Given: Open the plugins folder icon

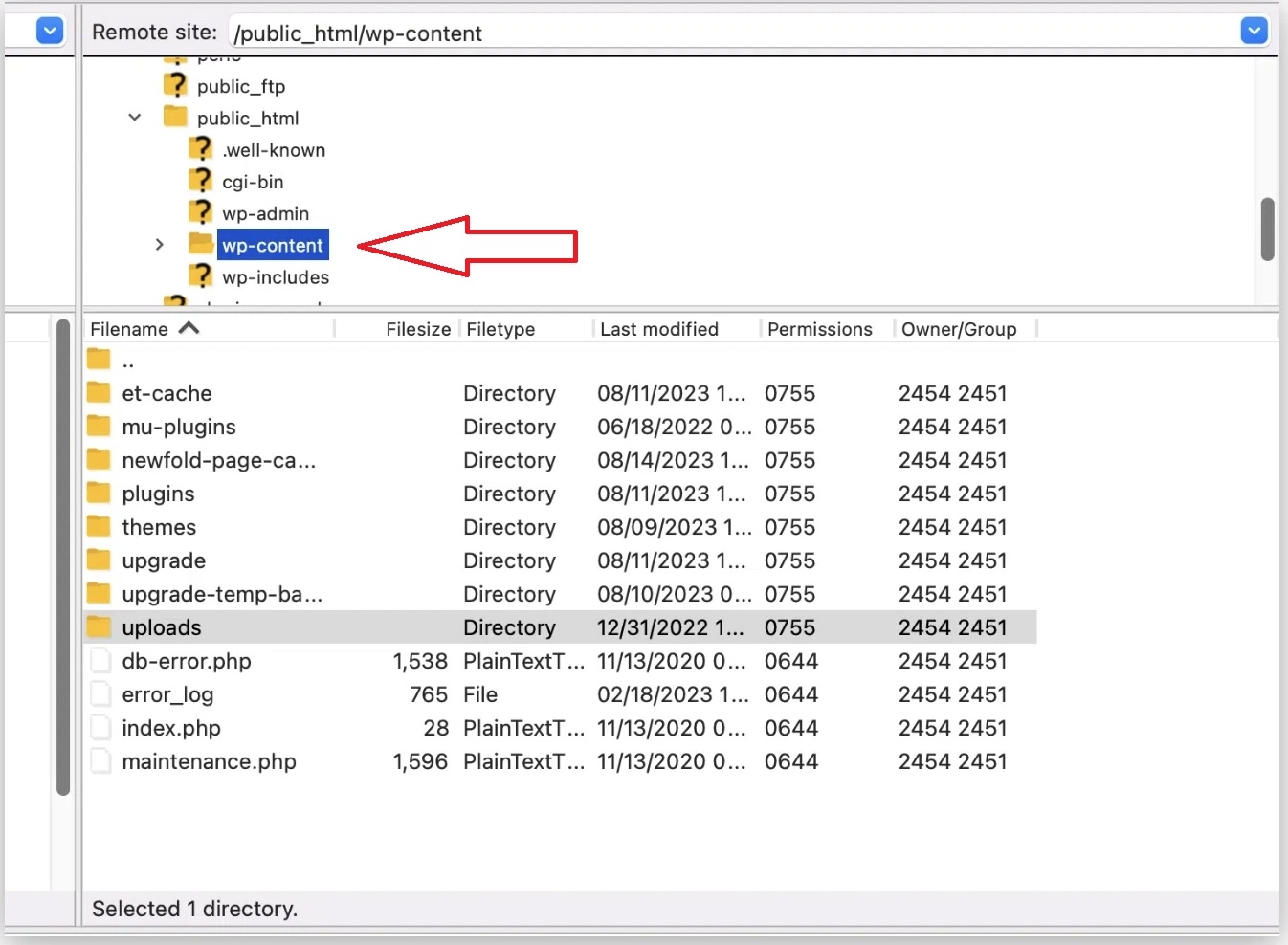Looking at the screenshot, I should tap(100, 493).
